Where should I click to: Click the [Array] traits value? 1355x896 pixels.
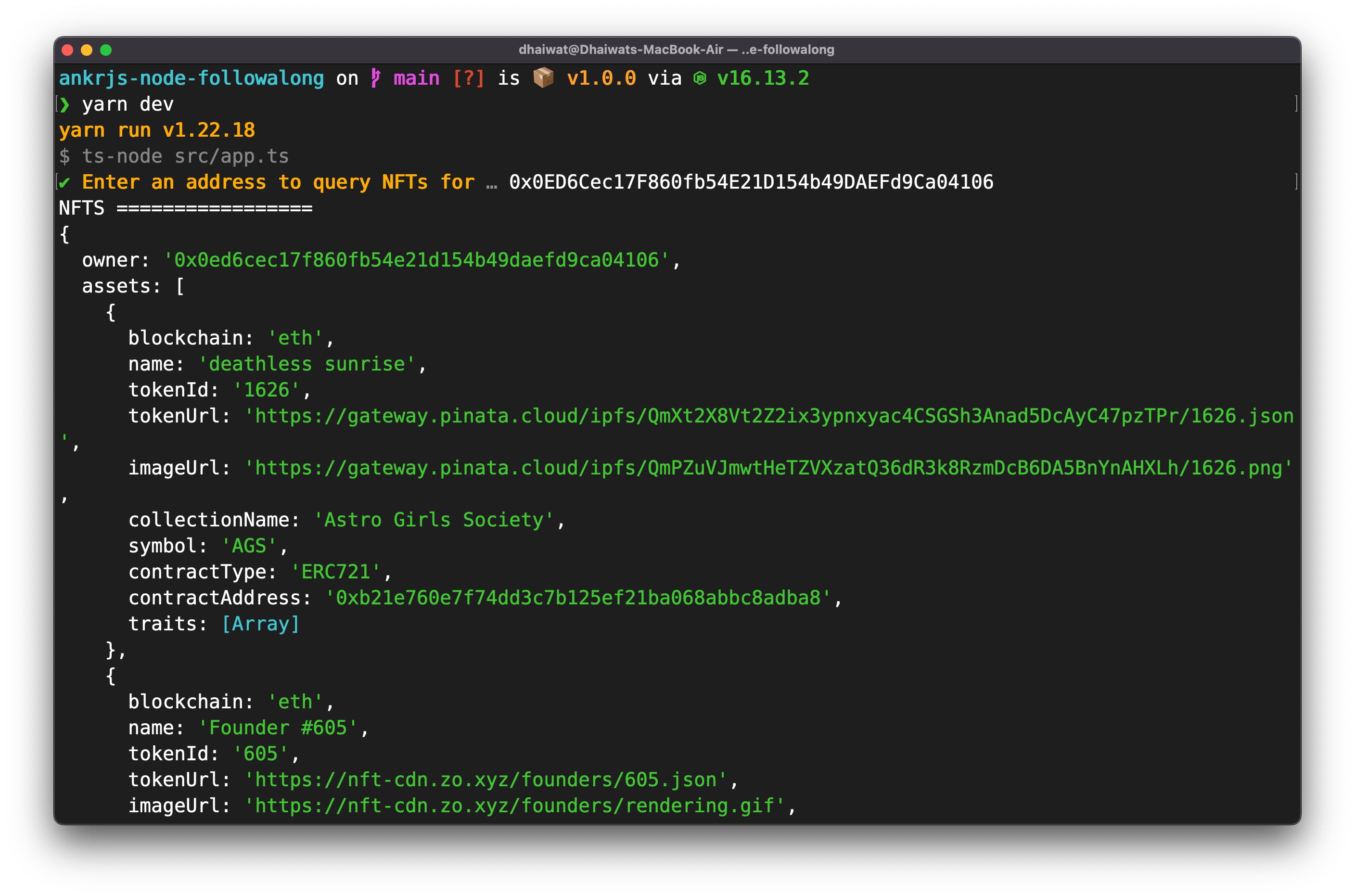260,624
